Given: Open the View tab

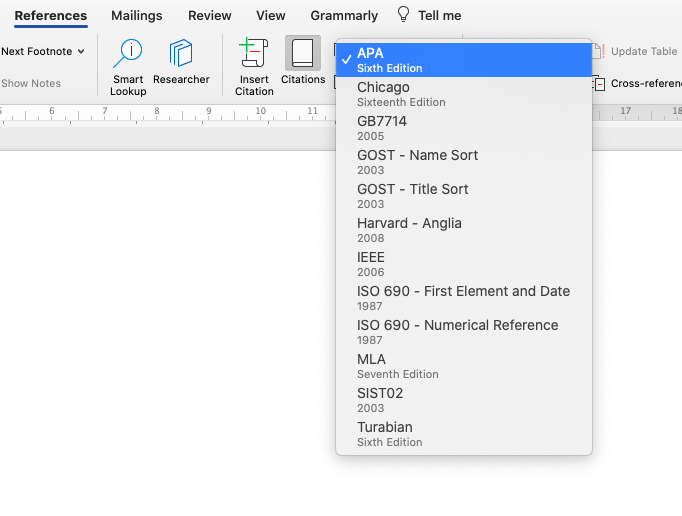Looking at the screenshot, I should point(271,16).
